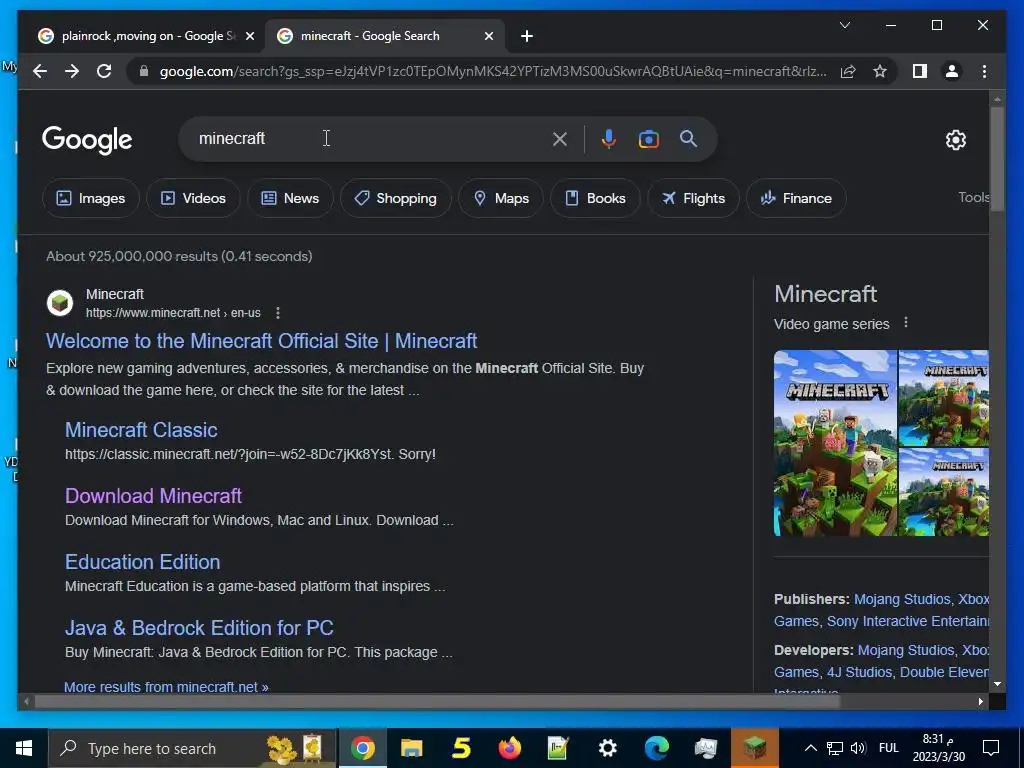The height and width of the screenshot is (768, 1024).
Task: Filter results by Flights
Action: [693, 198]
